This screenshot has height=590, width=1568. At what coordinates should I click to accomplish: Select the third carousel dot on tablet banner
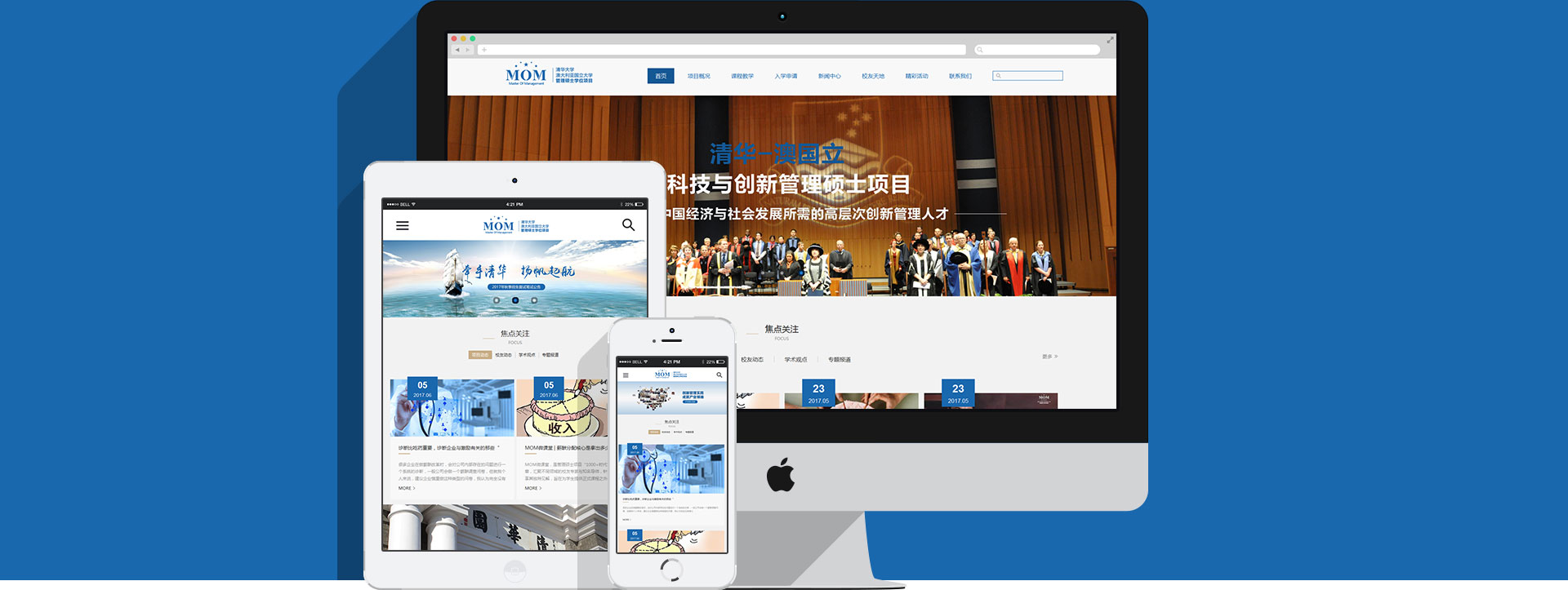pos(534,300)
